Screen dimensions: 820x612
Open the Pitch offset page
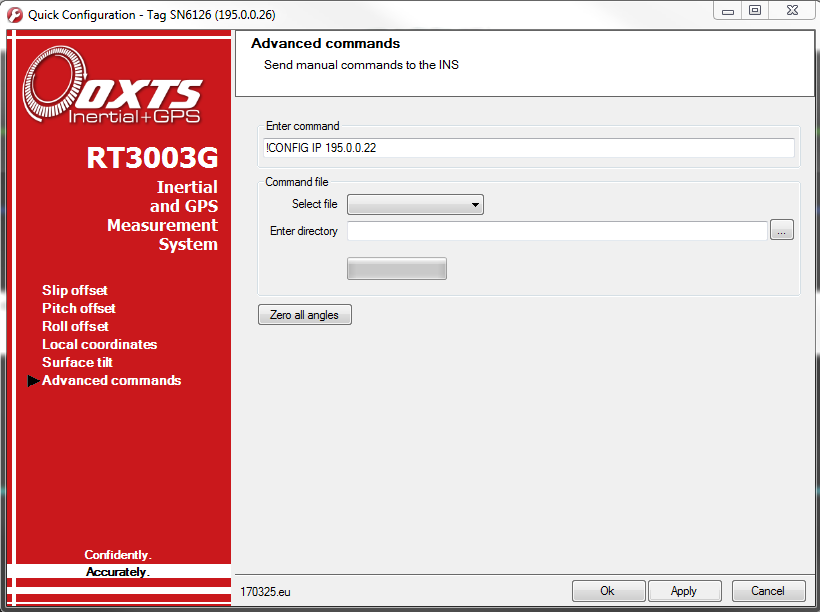[x=78, y=308]
